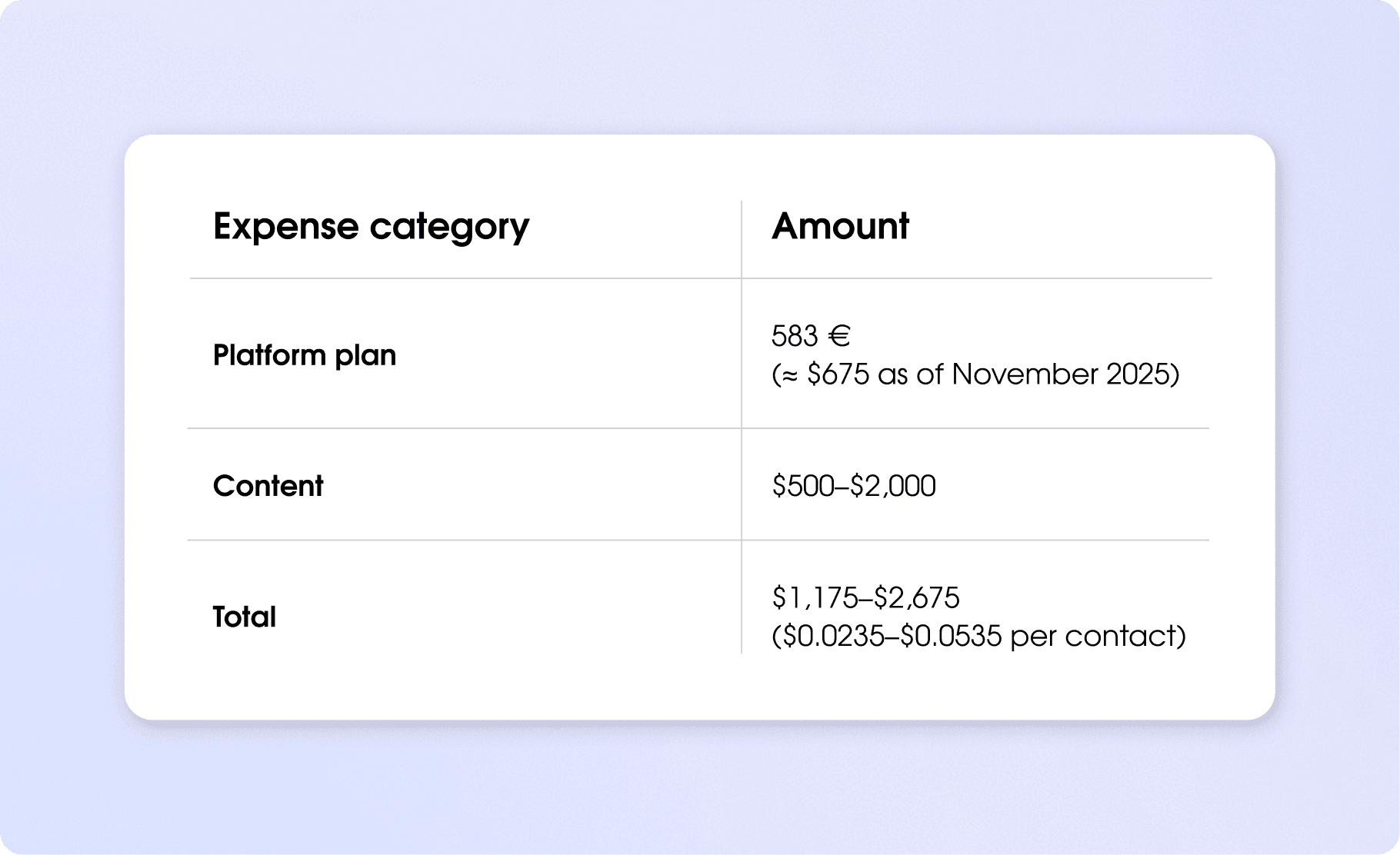The height and width of the screenshot is (855, 1400).
Task: Select the 583 € amount value
Action: tap(810, 336)
